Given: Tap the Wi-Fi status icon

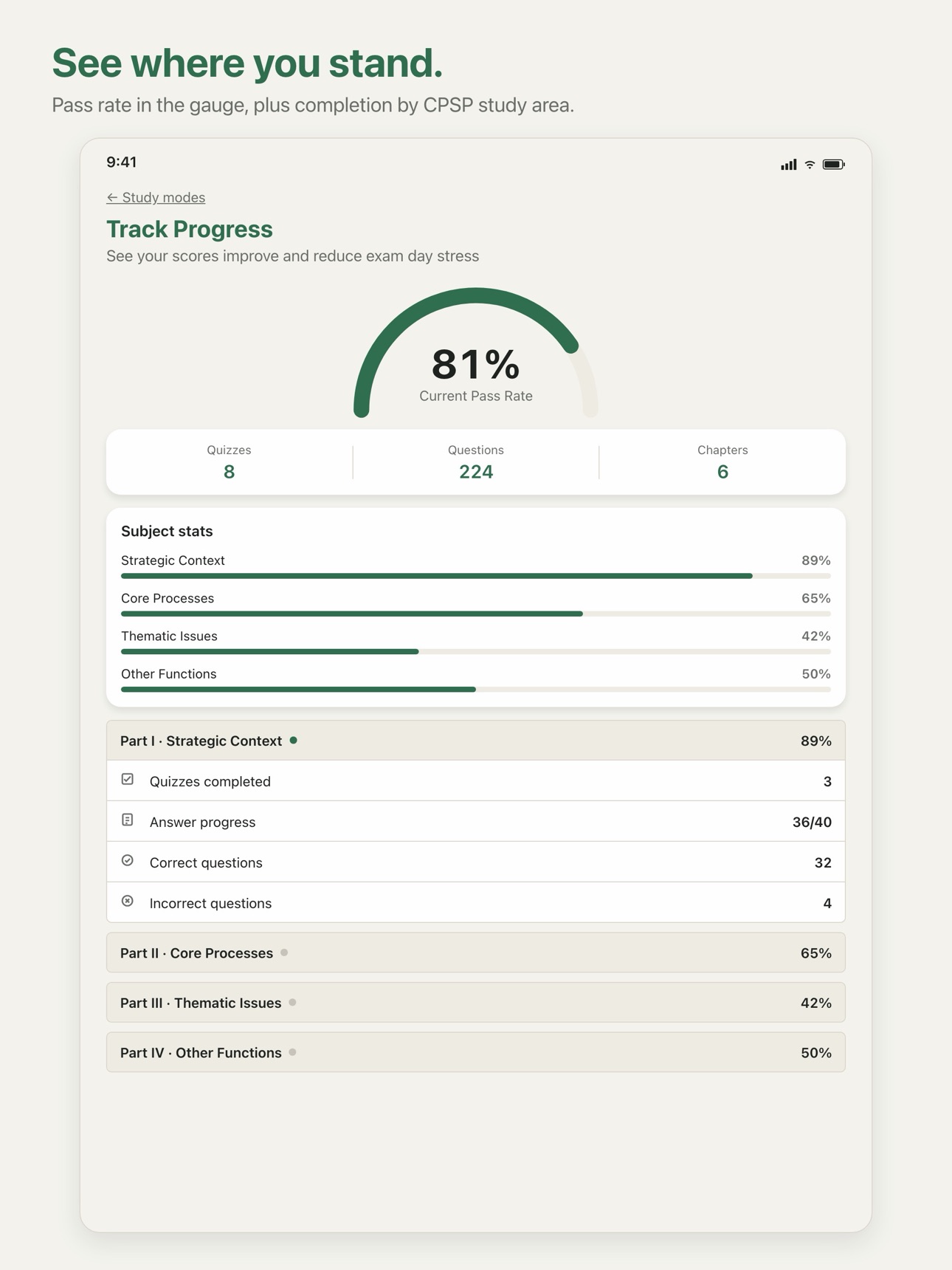Looking at the screenshot, I should click(x=810, y=164).
